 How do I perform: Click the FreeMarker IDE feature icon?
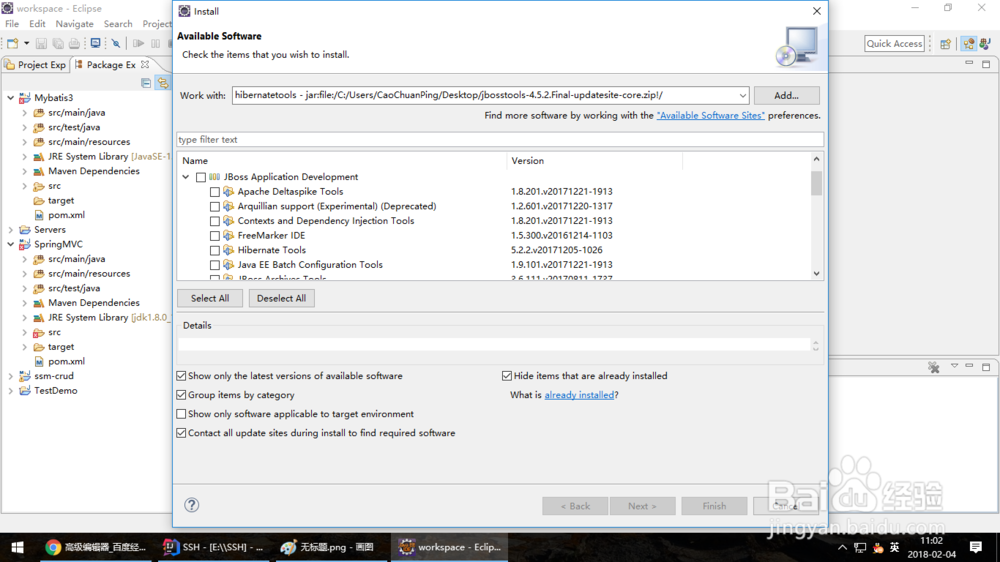click(x=228, y=235)
